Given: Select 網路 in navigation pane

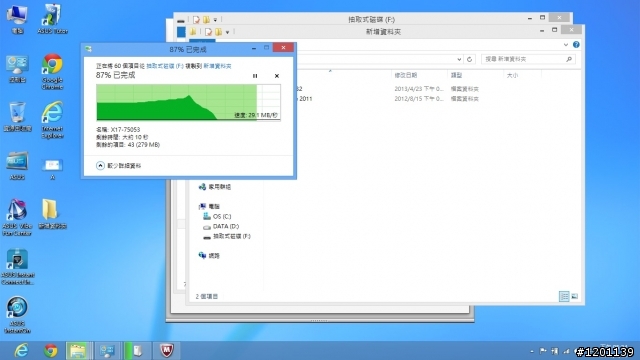Looking at the screenshot, I should 209,256.
